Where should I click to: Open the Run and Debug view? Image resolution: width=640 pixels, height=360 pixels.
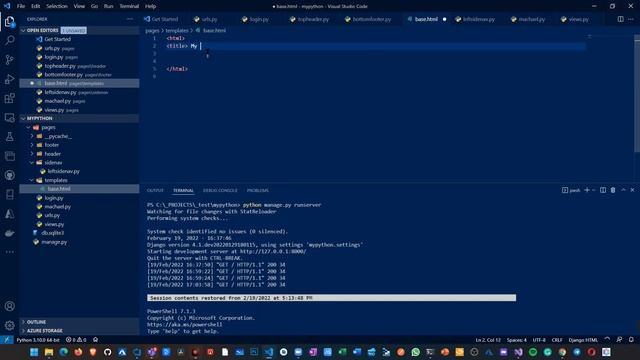(x=9, y=79)
